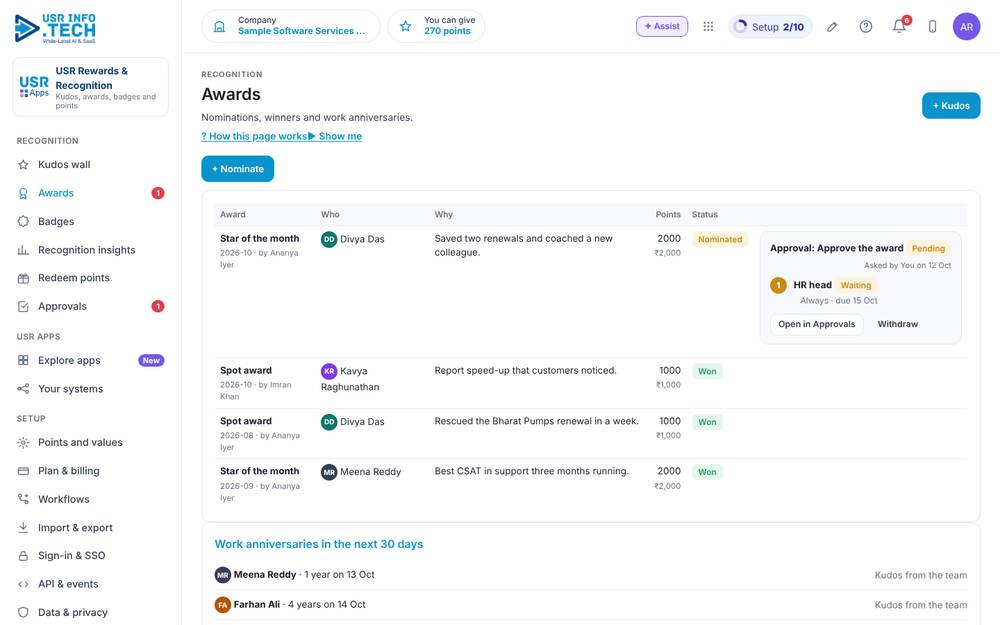Click Kavya Raghunathan's KR avatar
This screenshot has height=625, width=1000.
(329, 371)
